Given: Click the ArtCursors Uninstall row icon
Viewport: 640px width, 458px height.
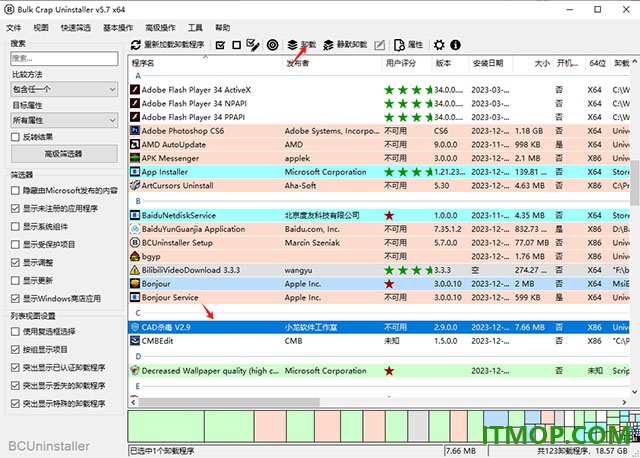Looking at the screenshot, I should point(135,185).
